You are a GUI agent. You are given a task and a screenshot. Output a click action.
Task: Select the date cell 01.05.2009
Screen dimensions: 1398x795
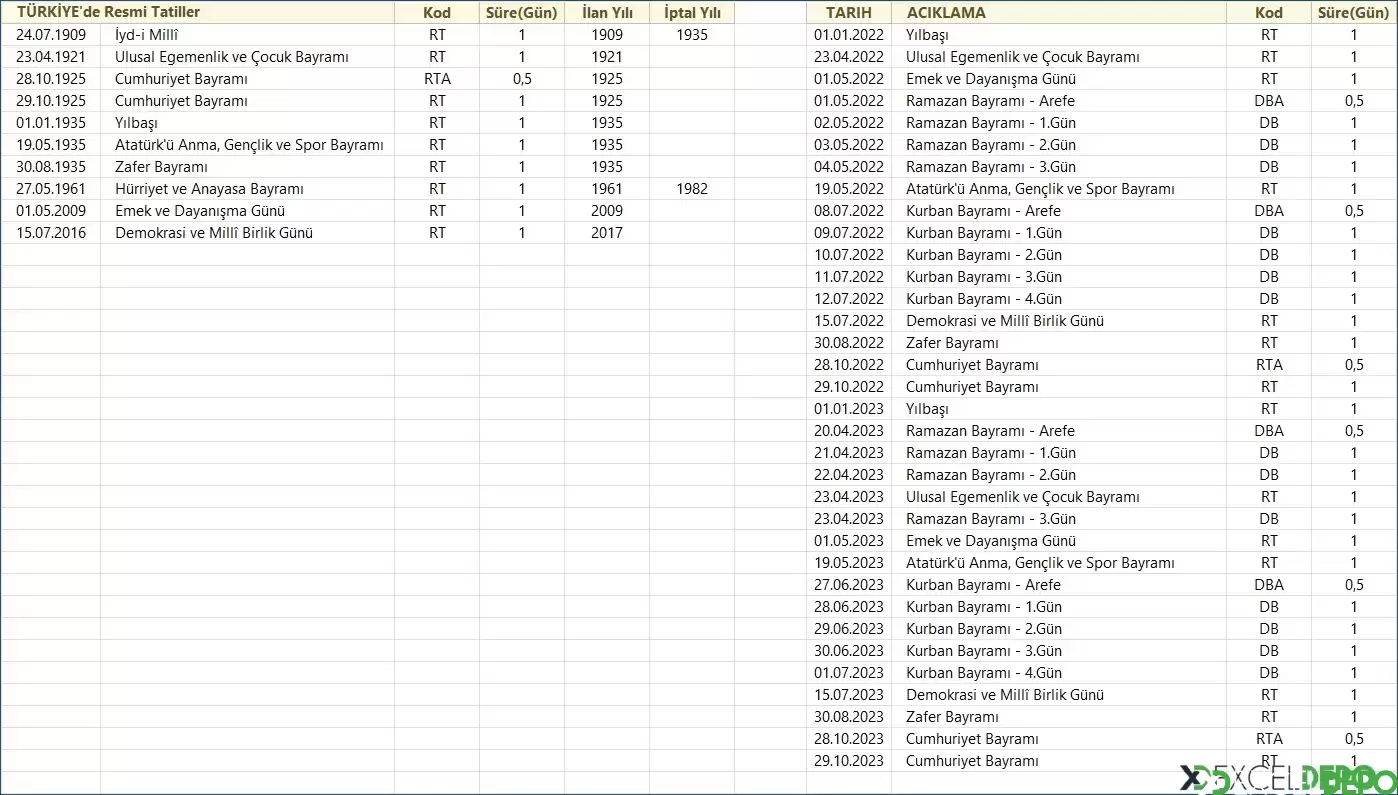point(51,211)
